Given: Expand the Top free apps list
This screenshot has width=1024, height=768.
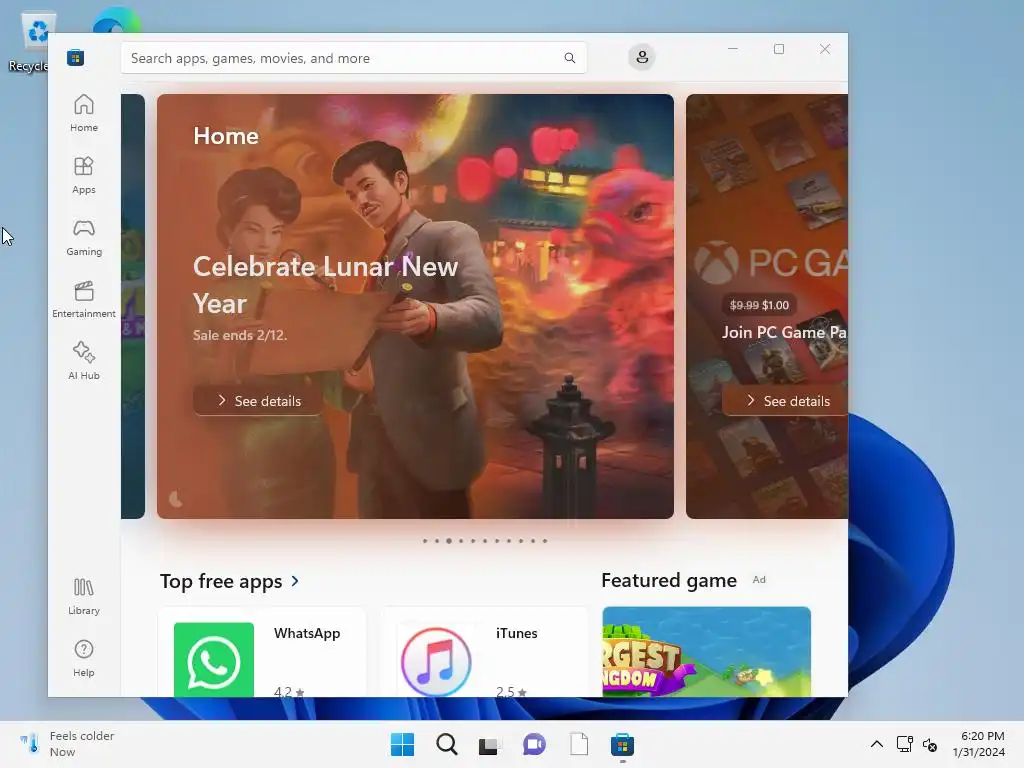Looking at the screenshot, I should click(295, 581).
